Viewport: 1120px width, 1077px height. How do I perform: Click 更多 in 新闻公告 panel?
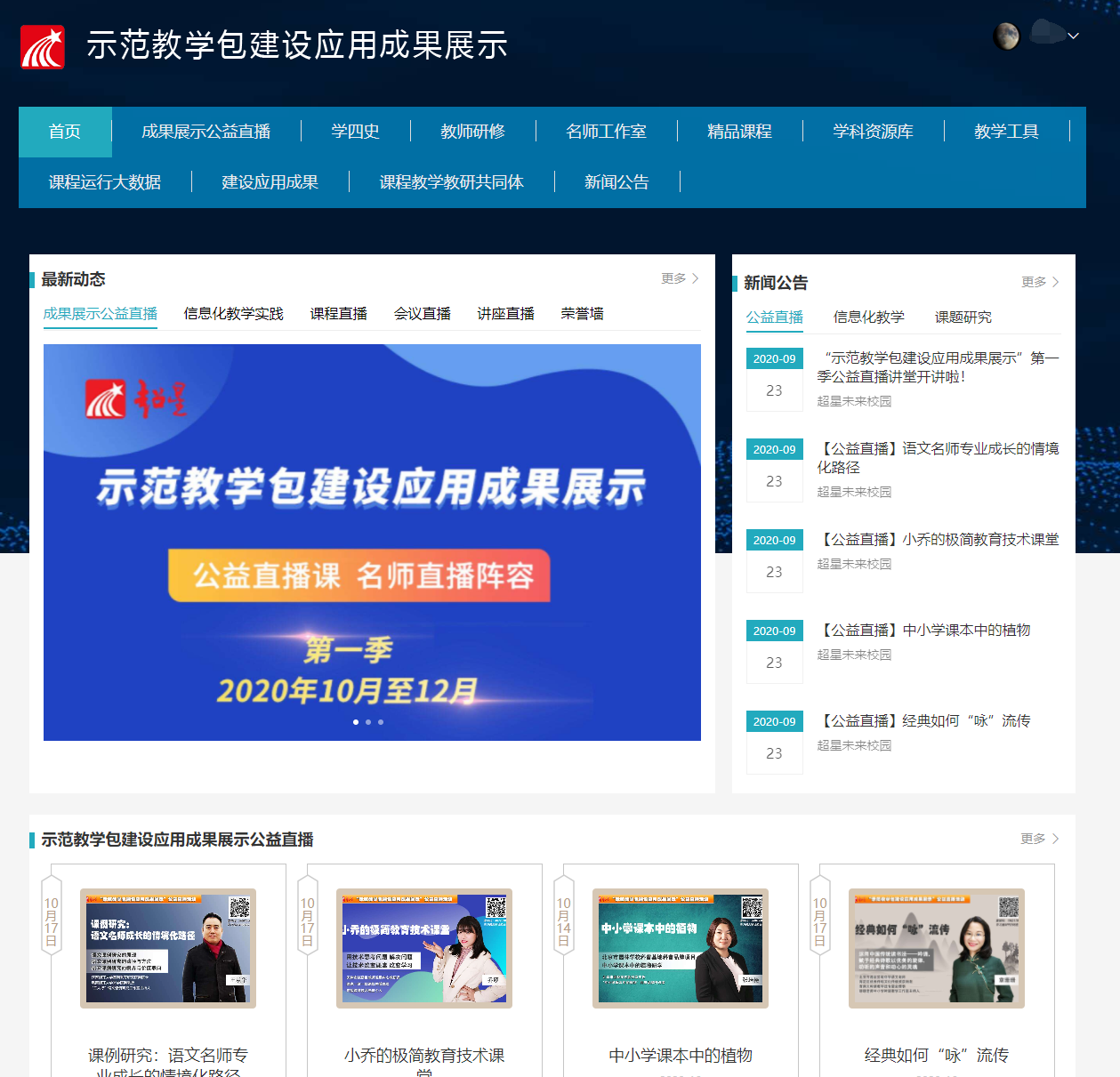1040,282
